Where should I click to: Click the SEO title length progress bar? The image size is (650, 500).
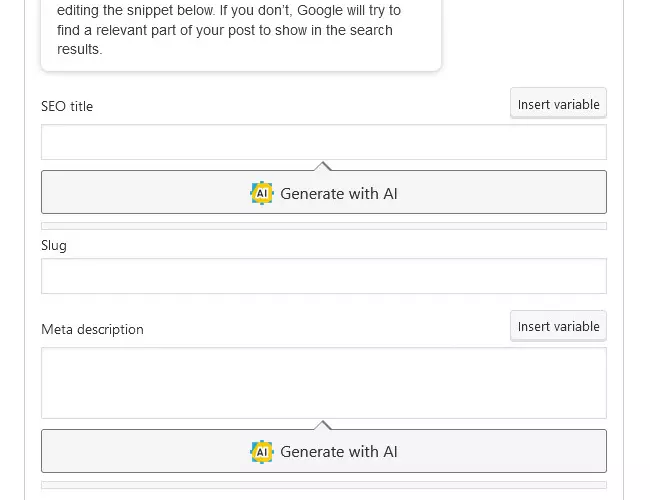(x=323, y=226)
